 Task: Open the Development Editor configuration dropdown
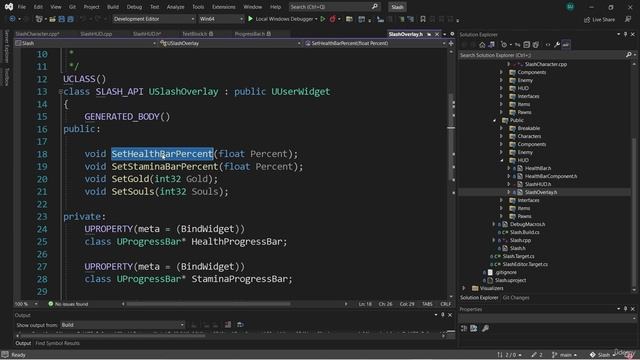(x=154, y=19)
